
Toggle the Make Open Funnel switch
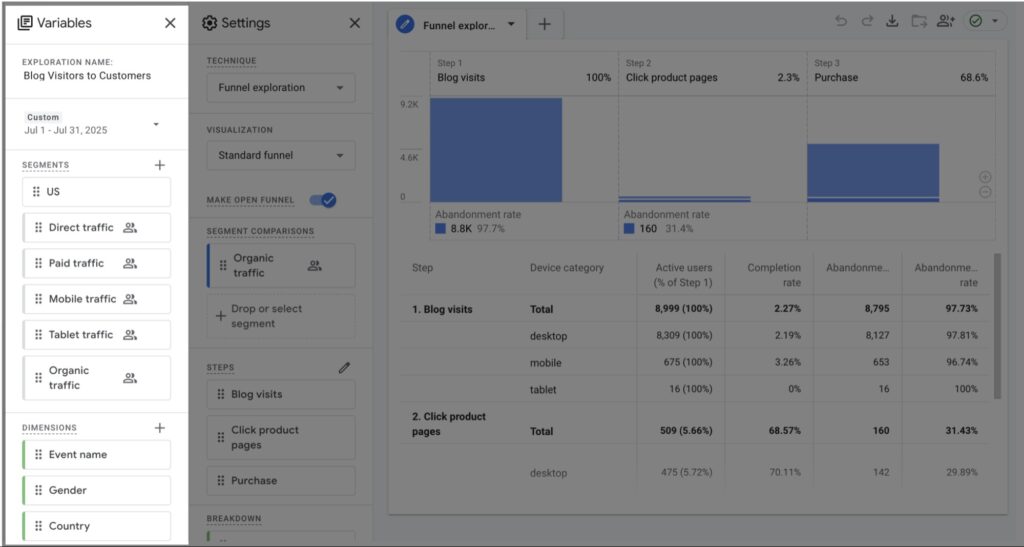322,200
